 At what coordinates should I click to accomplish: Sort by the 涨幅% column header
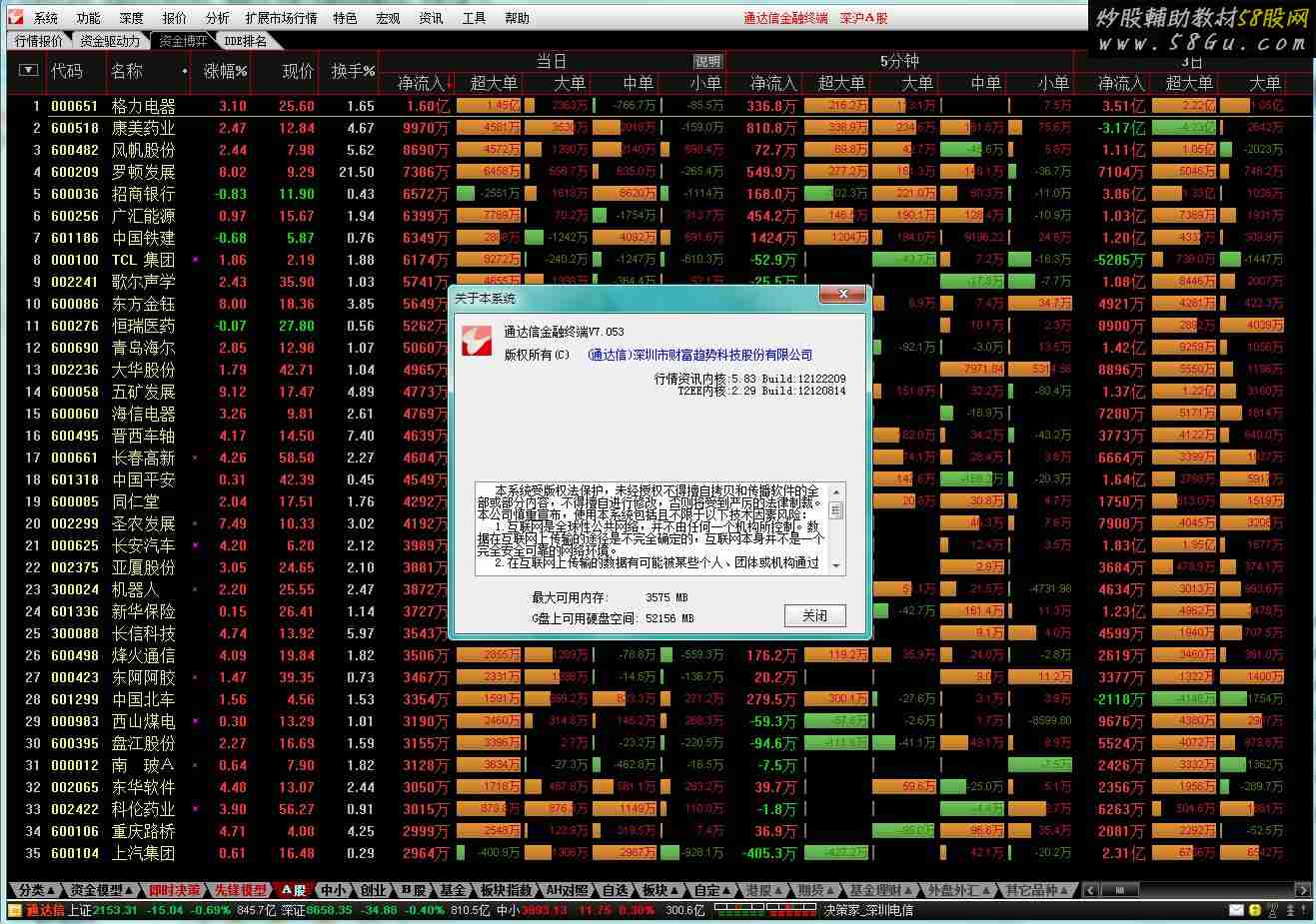225,71
